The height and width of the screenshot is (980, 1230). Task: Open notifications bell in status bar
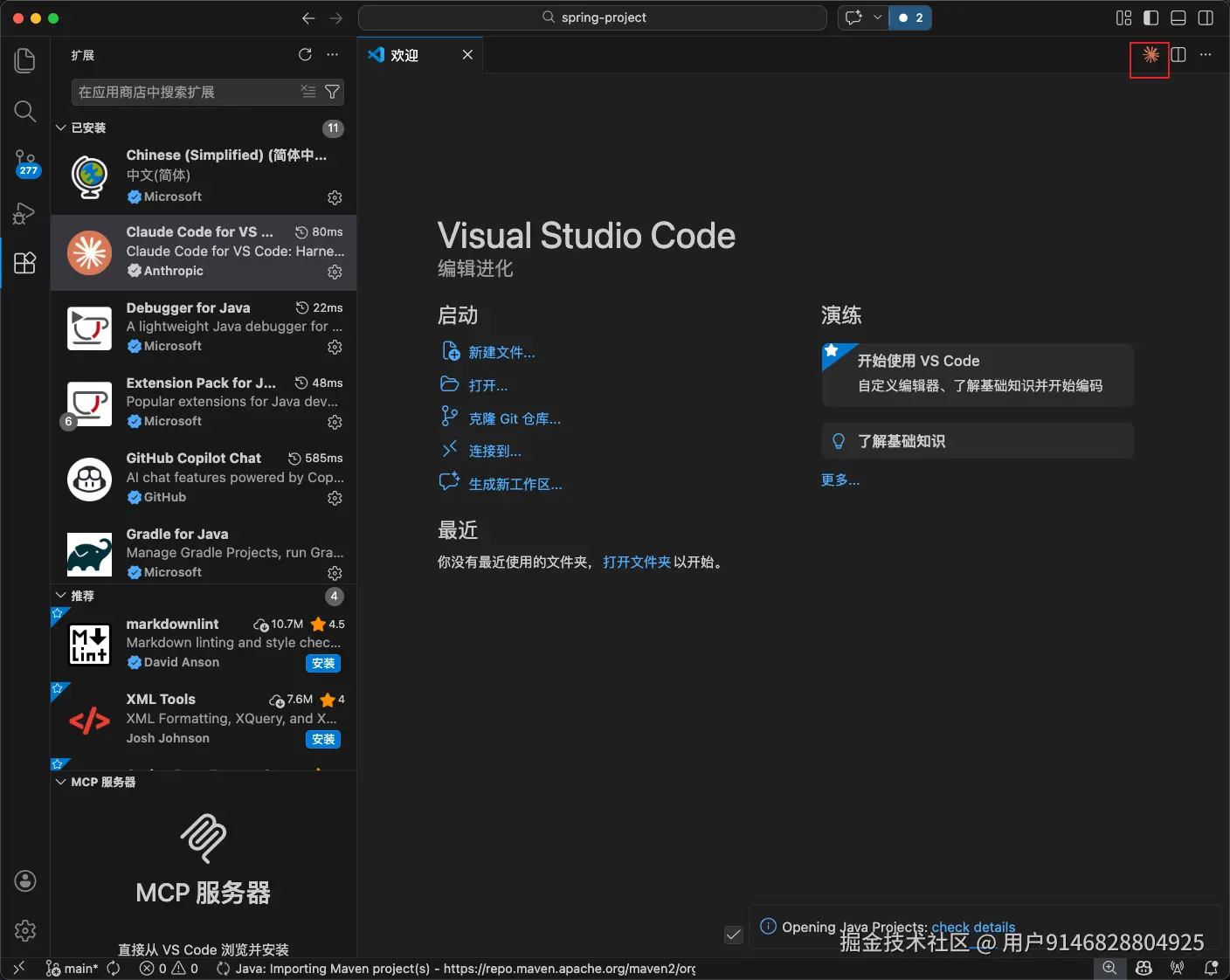point(1211,968)
